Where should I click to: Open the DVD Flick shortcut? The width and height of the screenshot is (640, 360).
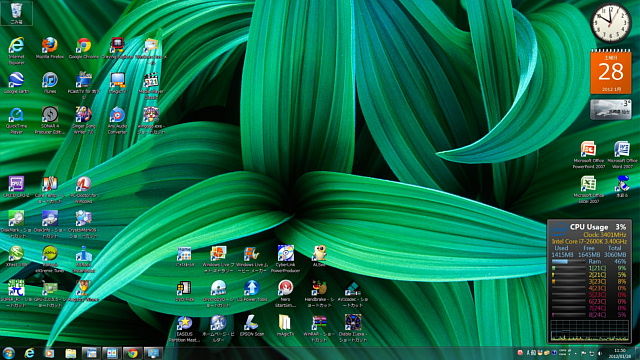coord(184,291)
